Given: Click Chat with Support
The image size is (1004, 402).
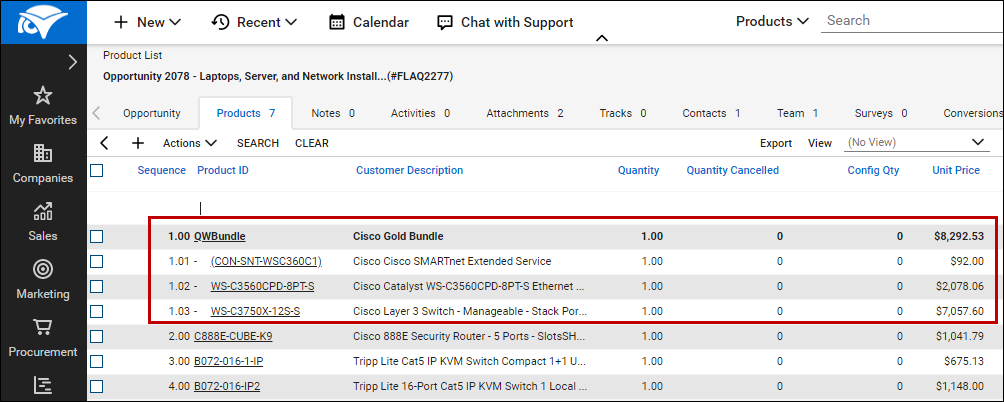Looking at the screenshot, I should [505, 22].
